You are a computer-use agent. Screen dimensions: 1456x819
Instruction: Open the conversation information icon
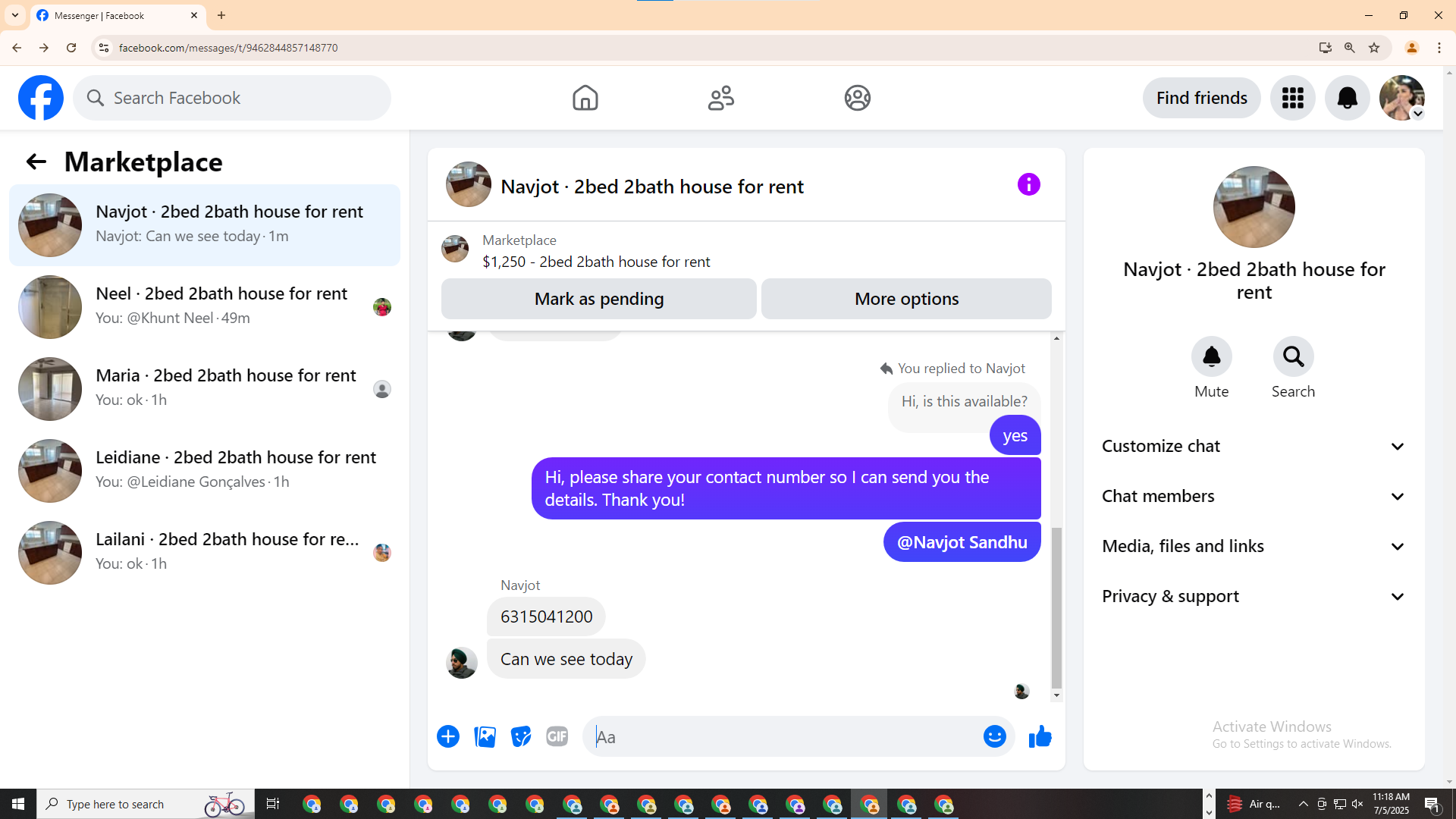(1028, 184)
